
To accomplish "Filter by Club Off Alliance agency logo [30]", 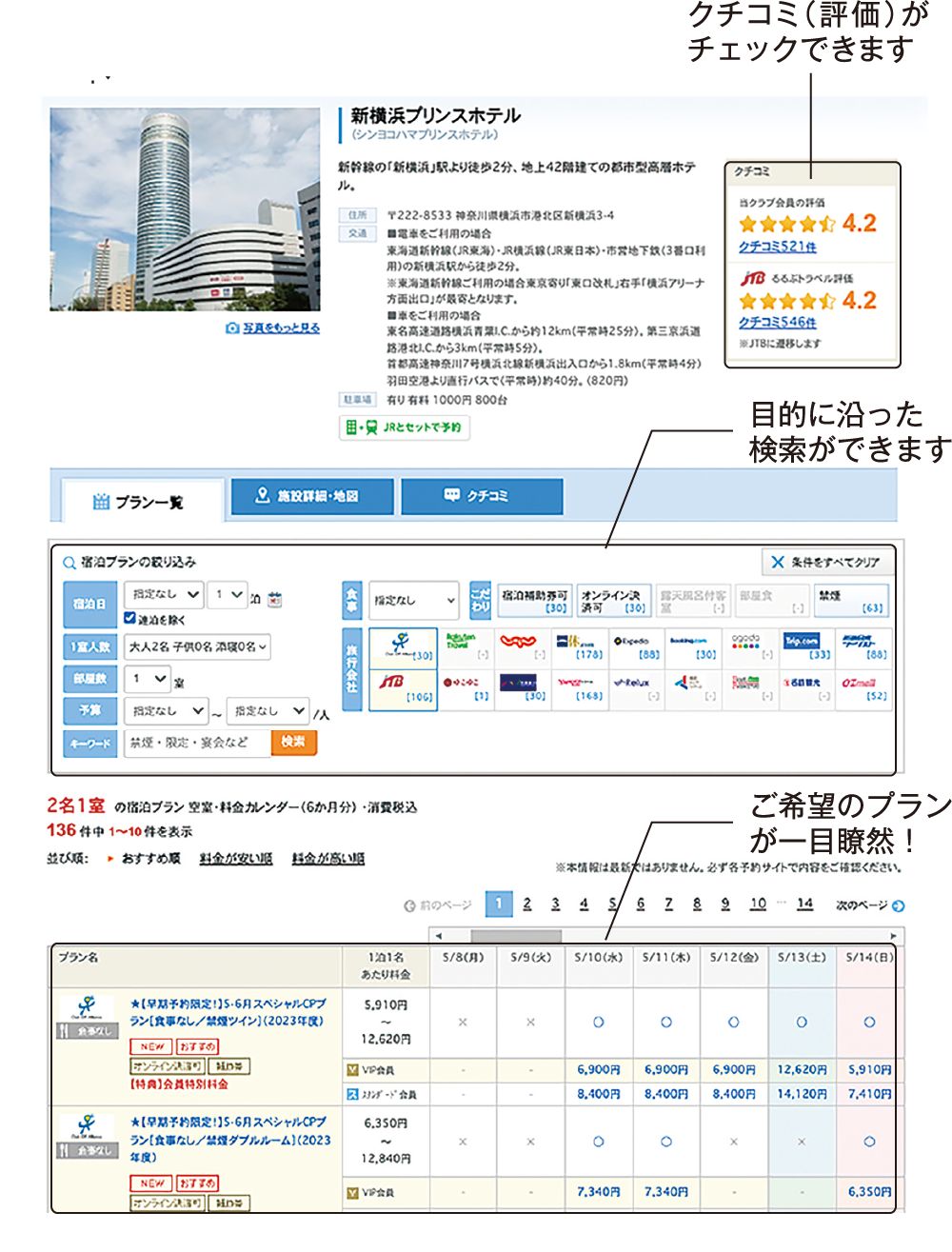I will coord(403,647).
